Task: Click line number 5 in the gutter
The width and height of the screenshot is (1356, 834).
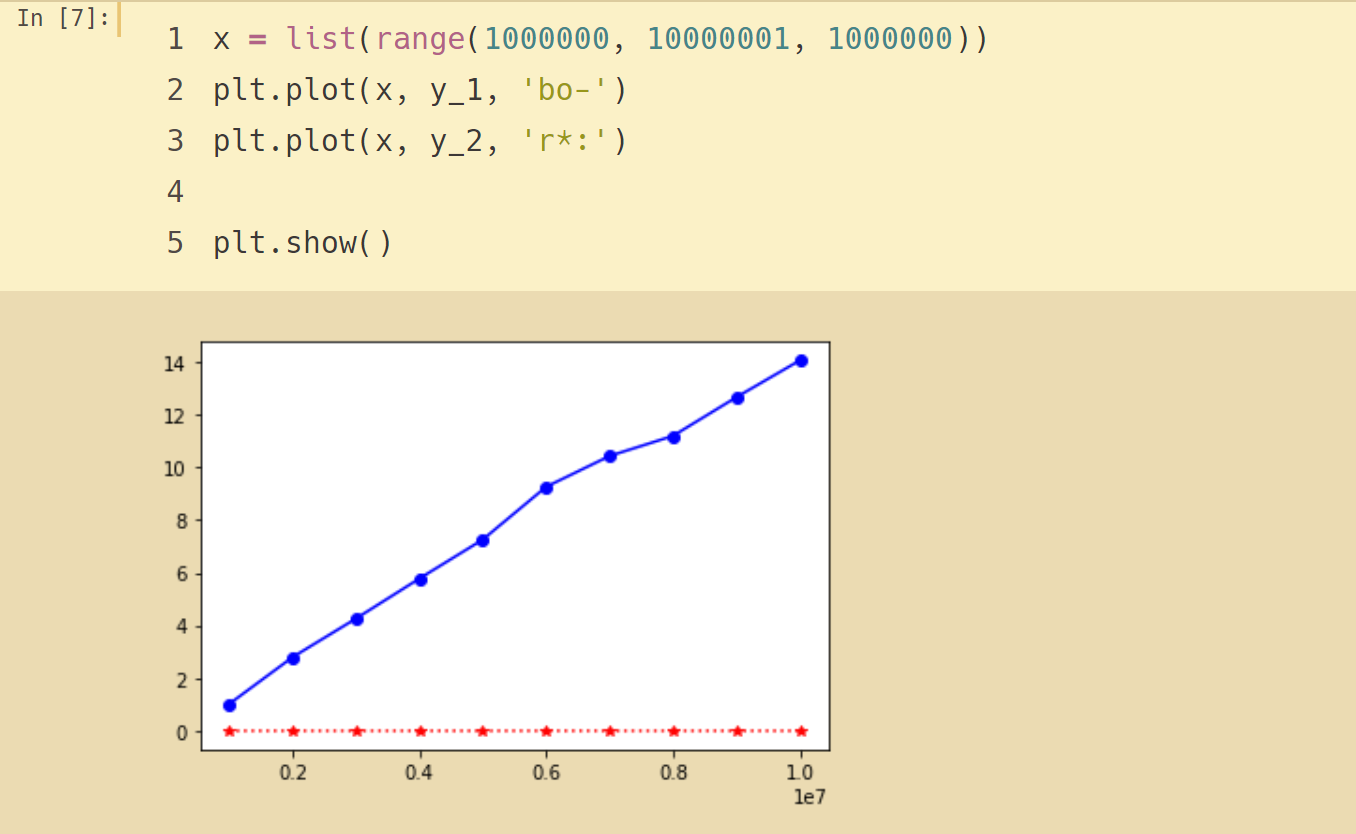Action: click(x=176, y=243)
